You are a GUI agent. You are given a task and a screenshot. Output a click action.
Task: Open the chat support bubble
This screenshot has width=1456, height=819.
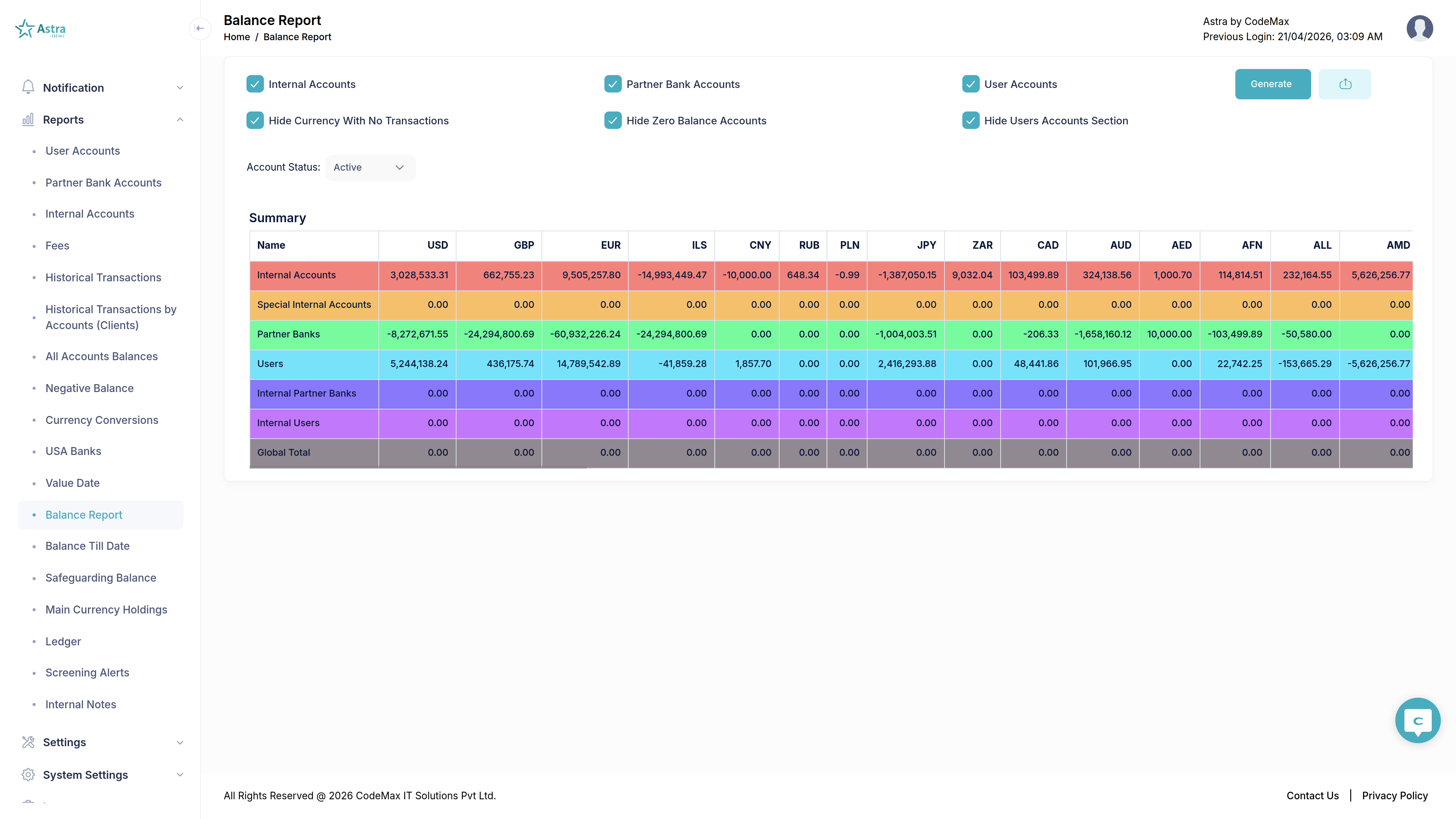tap(1418, 720)
